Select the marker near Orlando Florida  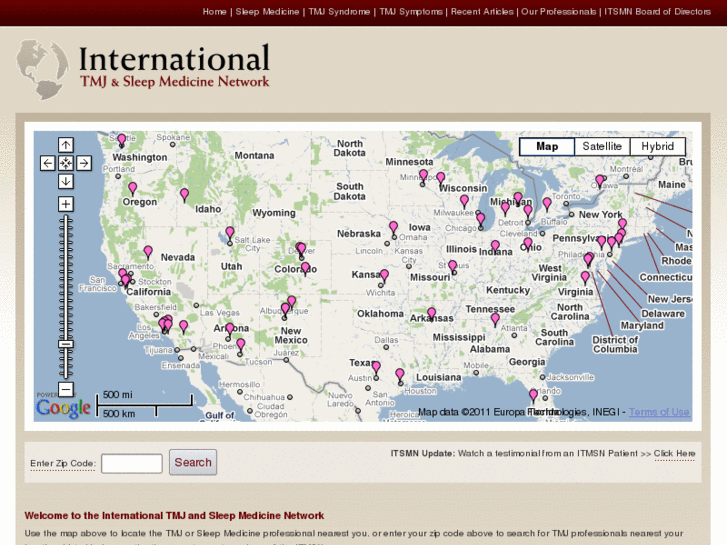click(x=534, y=395)
